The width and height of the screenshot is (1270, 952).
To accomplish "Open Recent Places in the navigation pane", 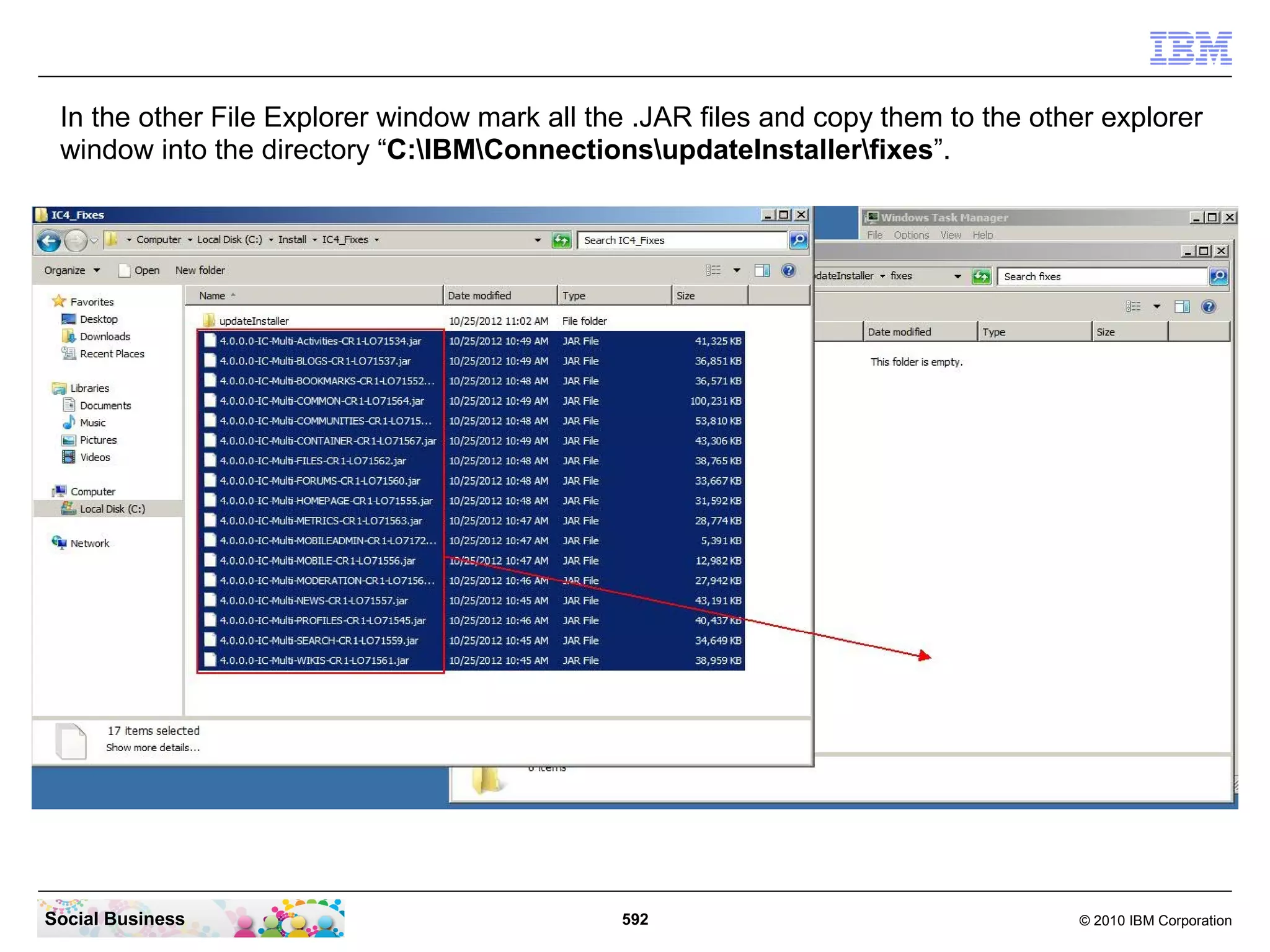I will click(112, 354).
